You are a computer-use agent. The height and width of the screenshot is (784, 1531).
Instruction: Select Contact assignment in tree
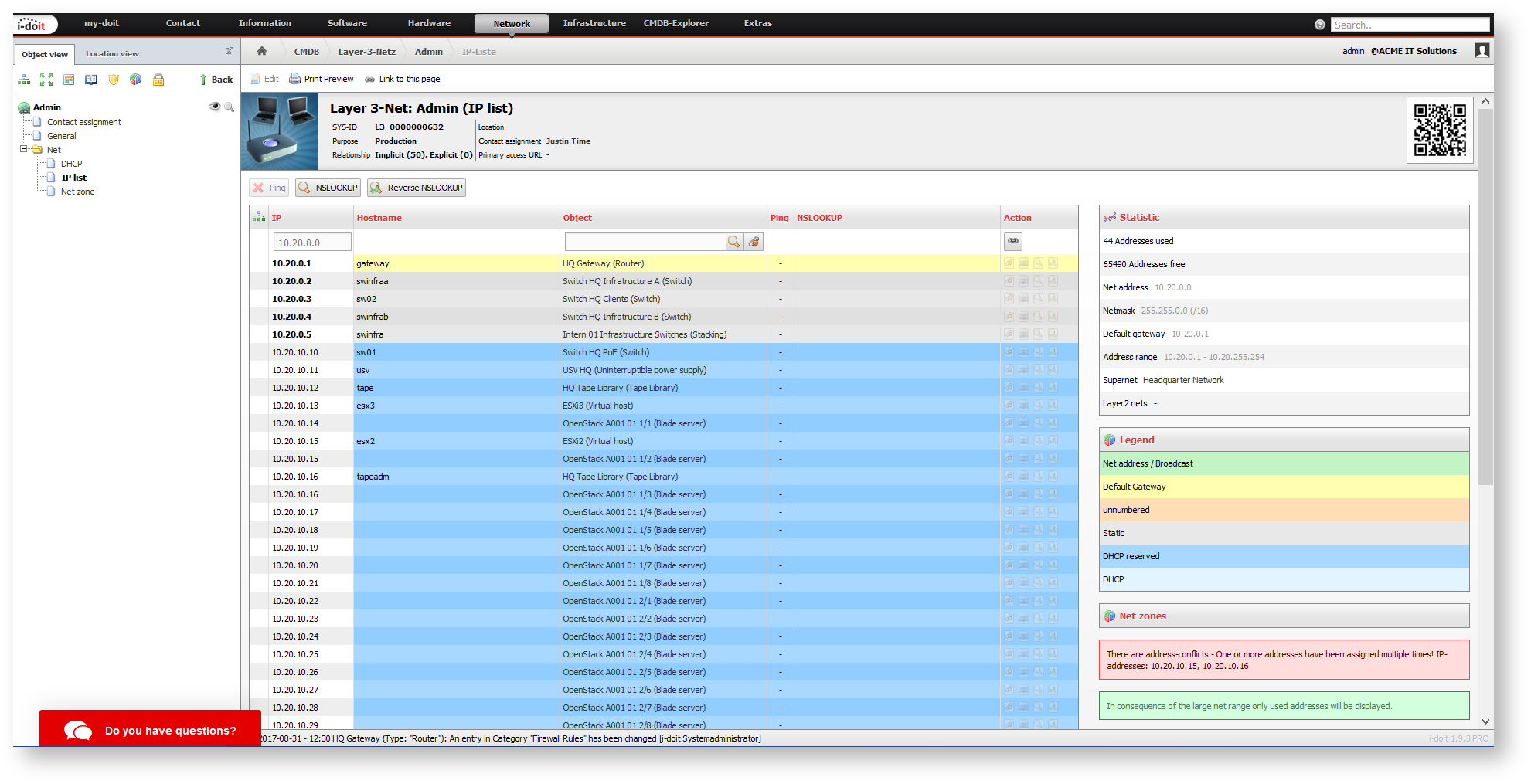[x=84, y=122]
